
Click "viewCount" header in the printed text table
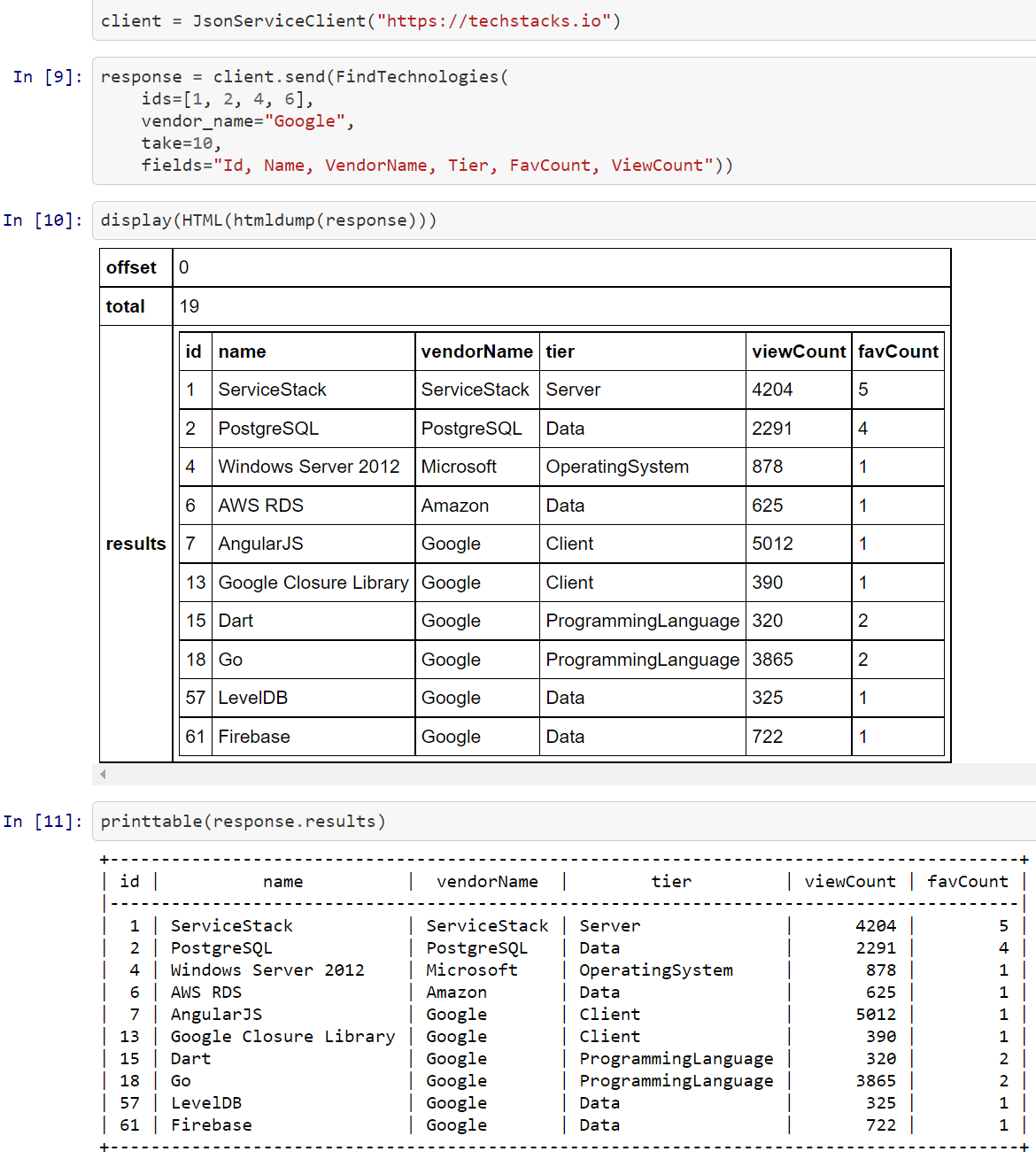tap(850, 882)
